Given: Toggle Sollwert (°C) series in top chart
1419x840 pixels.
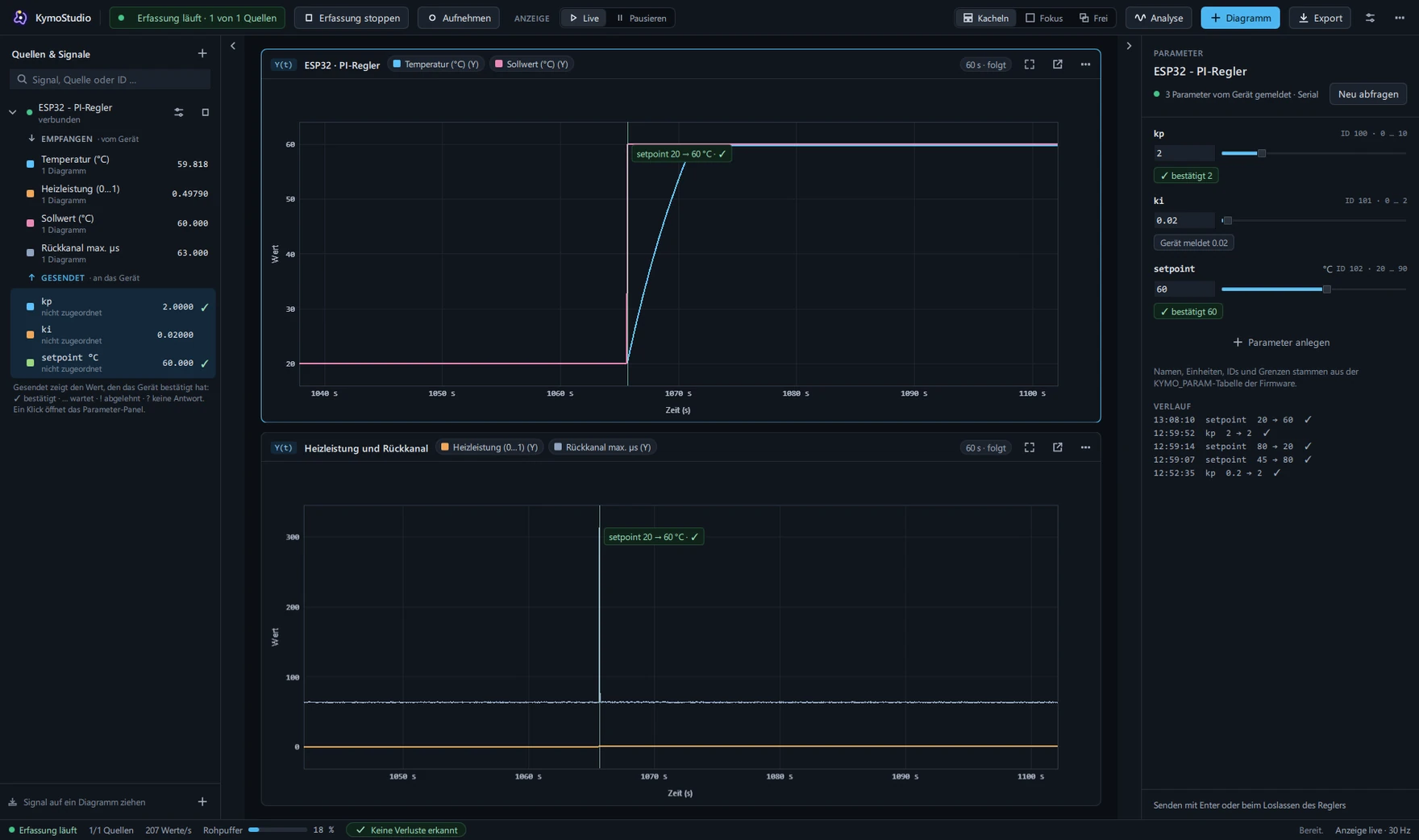Looking at the screenshot, I should (x=531, y=64).
